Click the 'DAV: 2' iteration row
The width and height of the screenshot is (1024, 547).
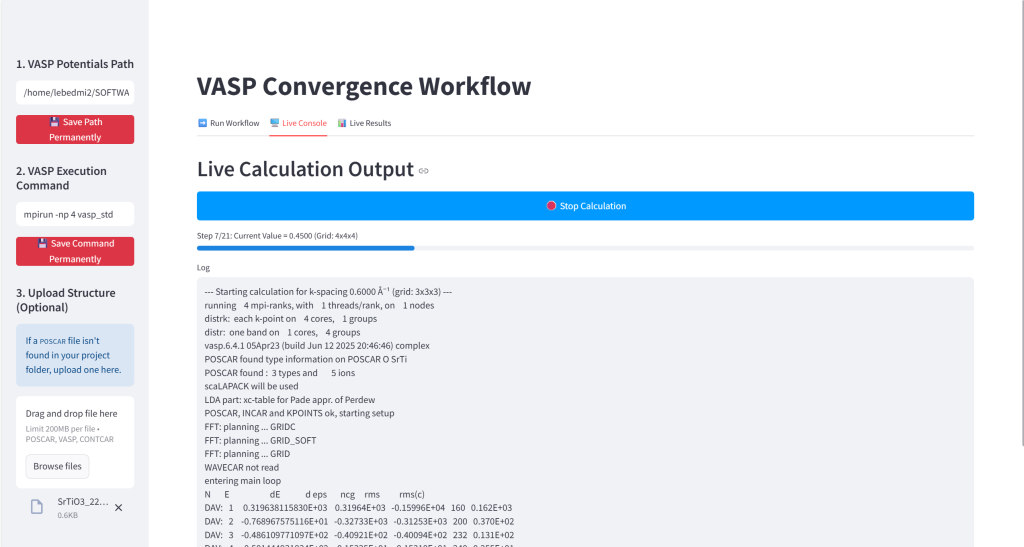(x=359, y=522)
